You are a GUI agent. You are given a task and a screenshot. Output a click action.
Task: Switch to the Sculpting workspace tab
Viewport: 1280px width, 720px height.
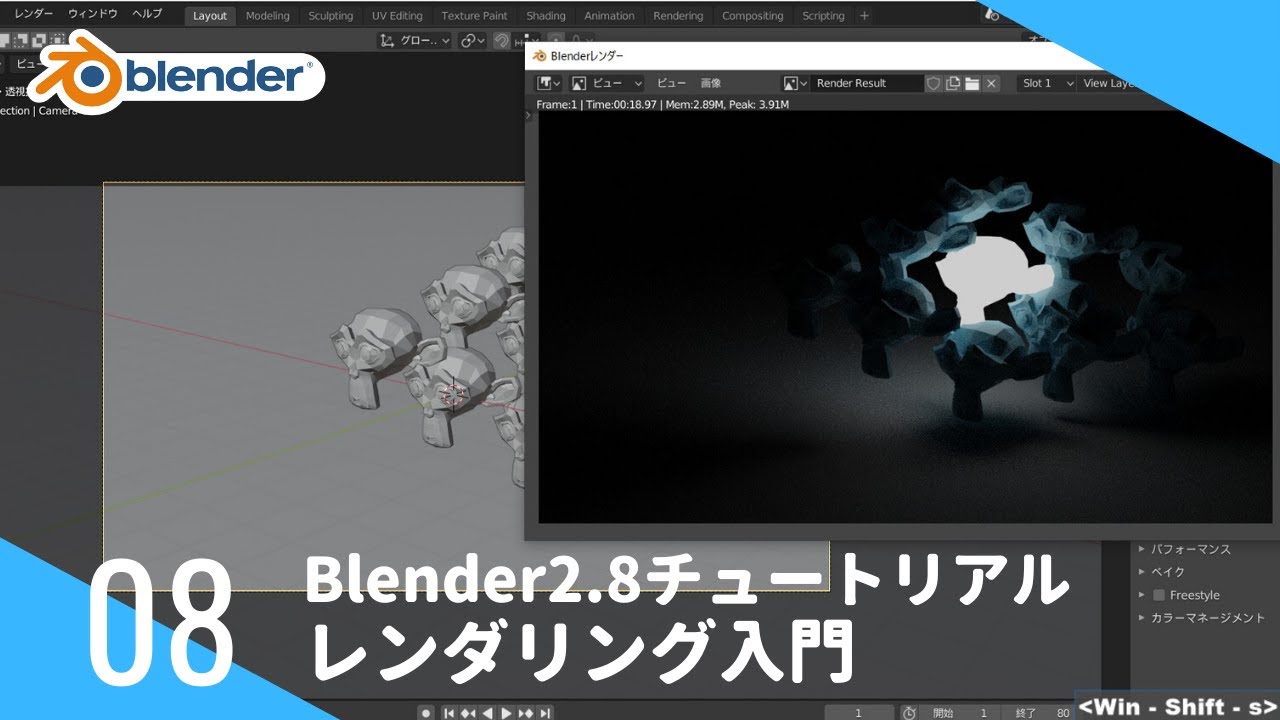click(x=330, y=16)
